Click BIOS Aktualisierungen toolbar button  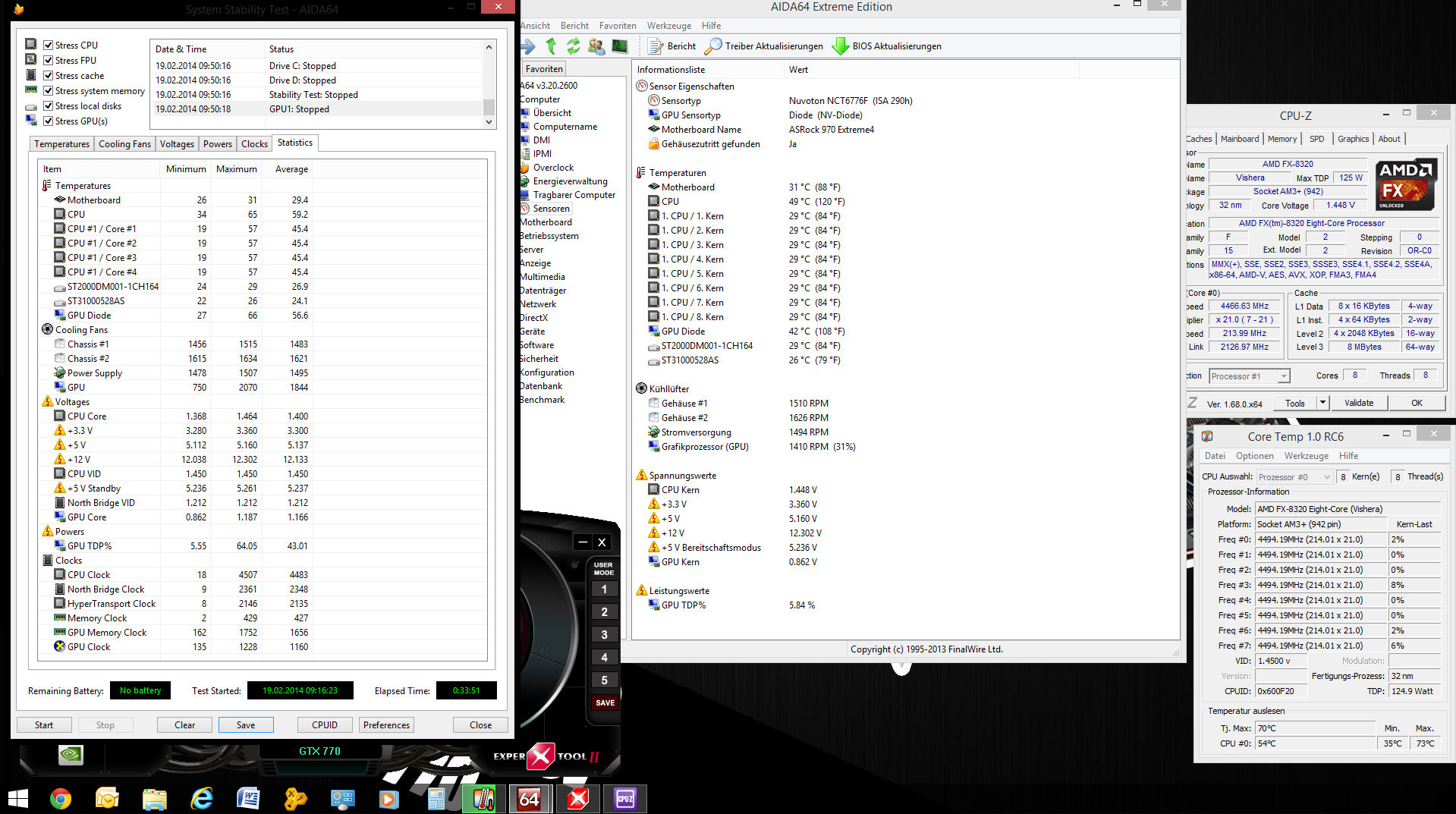click(x=887, y=46)
